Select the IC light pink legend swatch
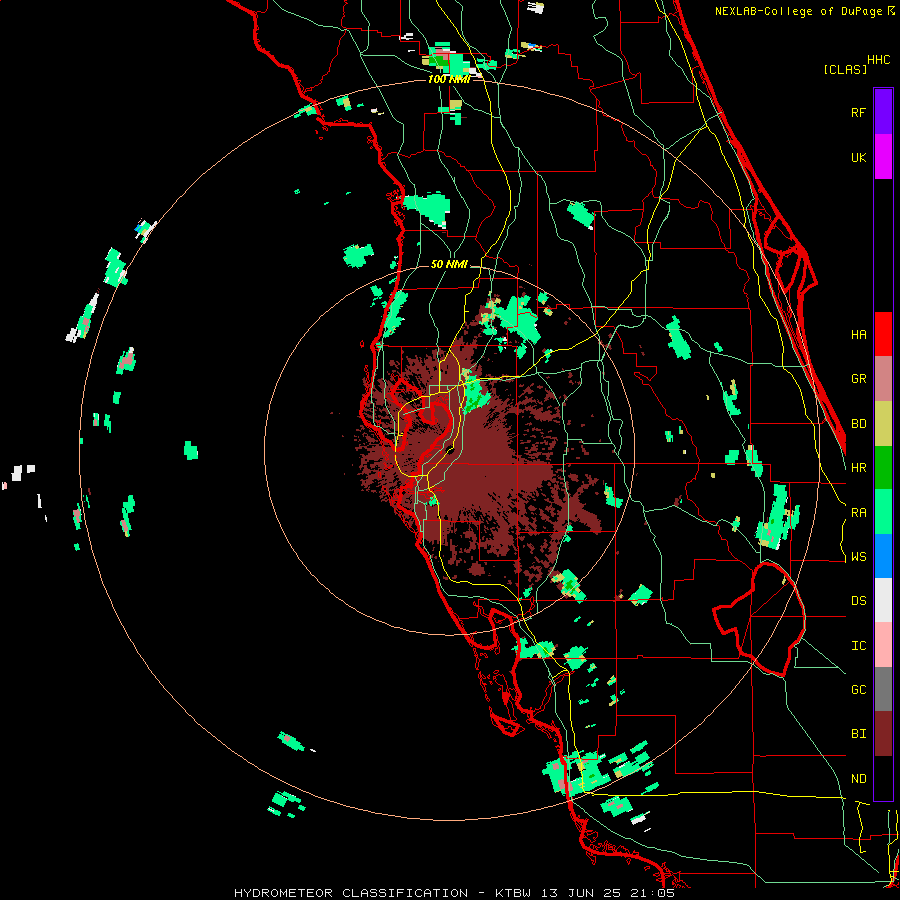This screenshot has height=900, width=900. [x=883, y=645]
